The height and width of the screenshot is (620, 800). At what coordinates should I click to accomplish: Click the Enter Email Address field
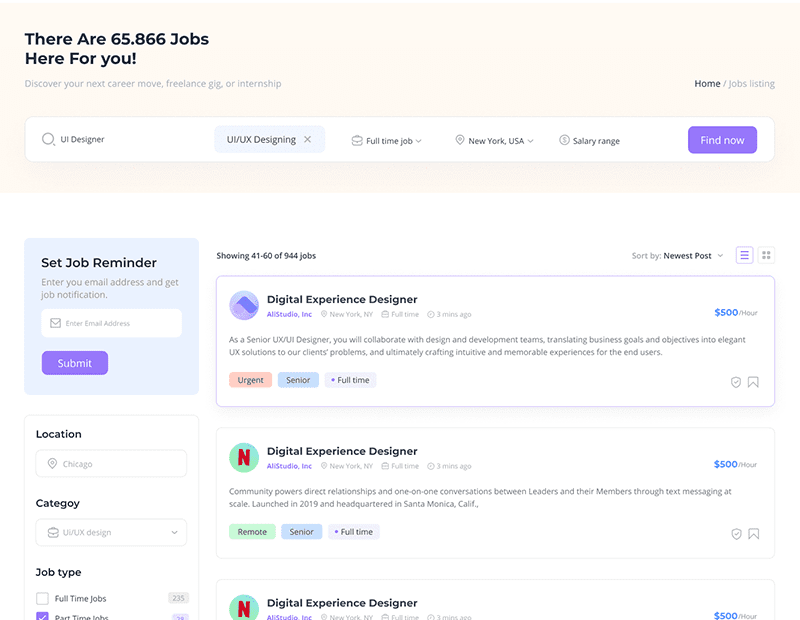(111, 323)
